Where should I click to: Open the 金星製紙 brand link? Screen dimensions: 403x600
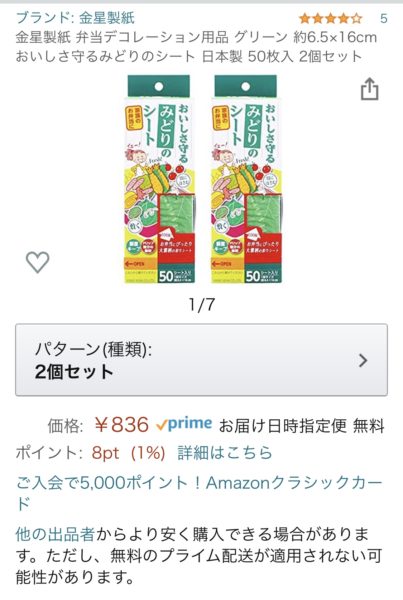click(107, 18)
